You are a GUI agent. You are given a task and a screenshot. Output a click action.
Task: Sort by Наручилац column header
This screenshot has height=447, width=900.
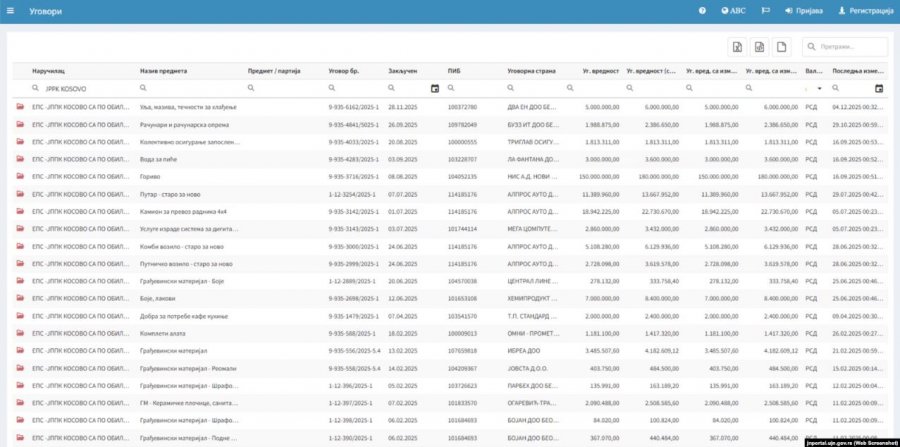click(x=49, y=71)
